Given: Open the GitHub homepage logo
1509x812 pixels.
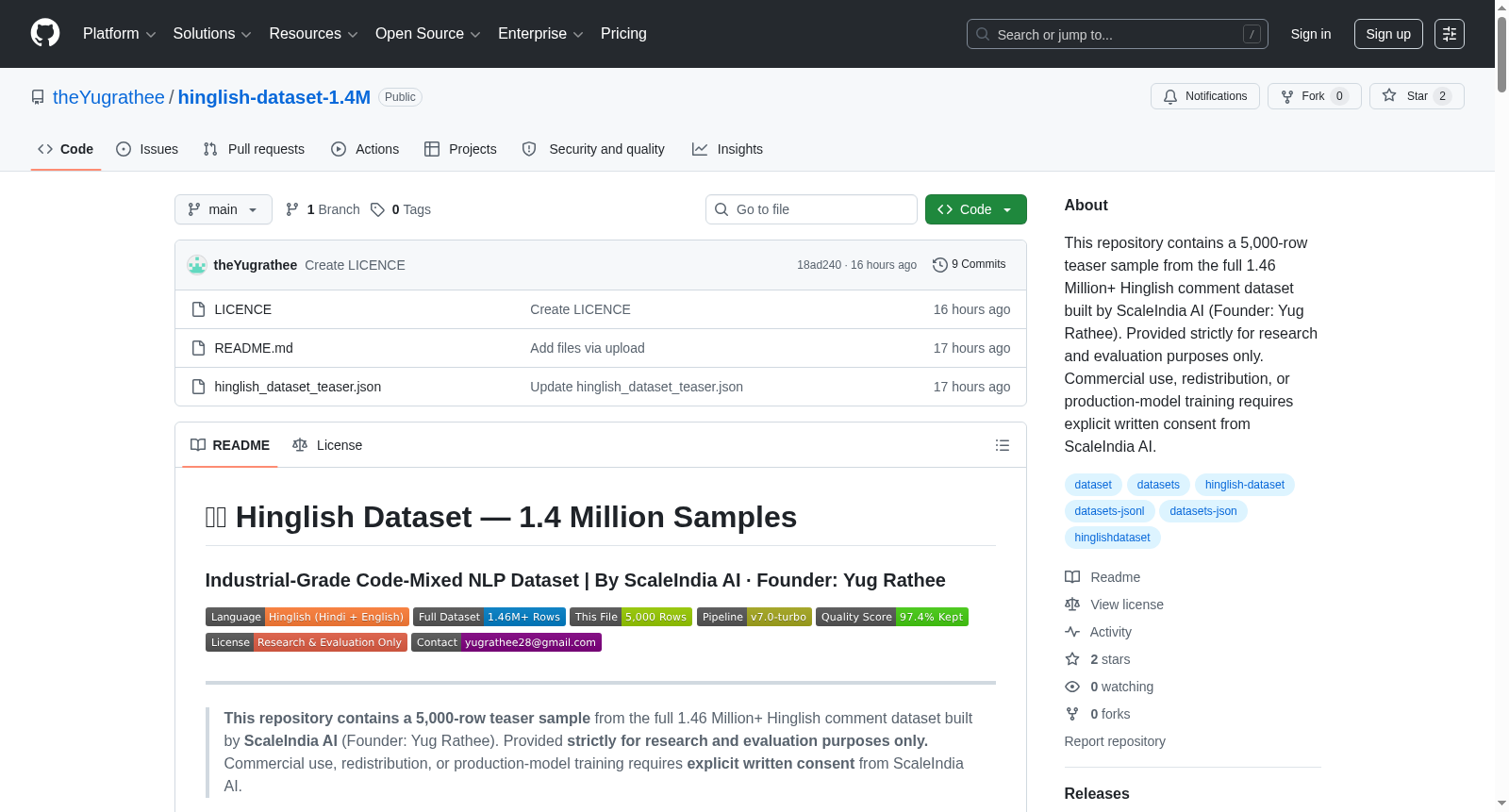Looking at the screenshot, I should tap(45, 34).
